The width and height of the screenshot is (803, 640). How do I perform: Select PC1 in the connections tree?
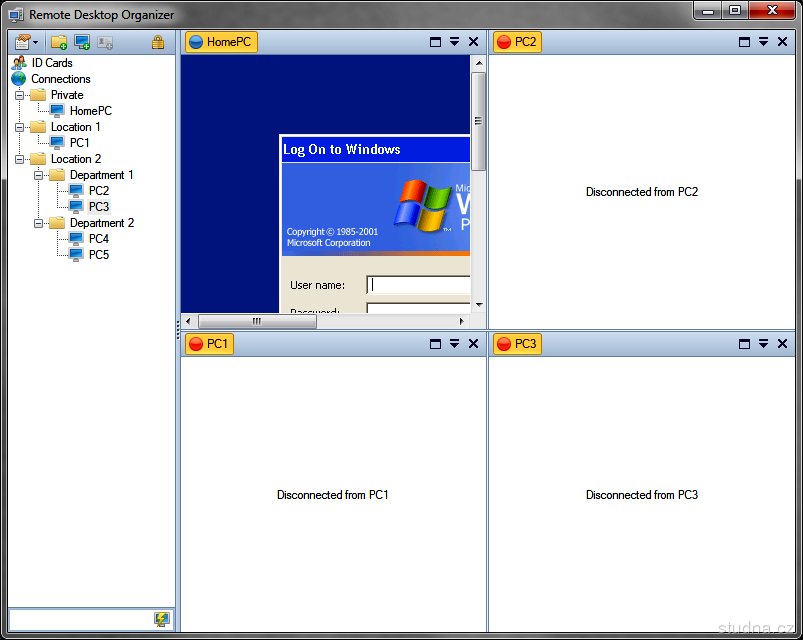tap(79, 143)
